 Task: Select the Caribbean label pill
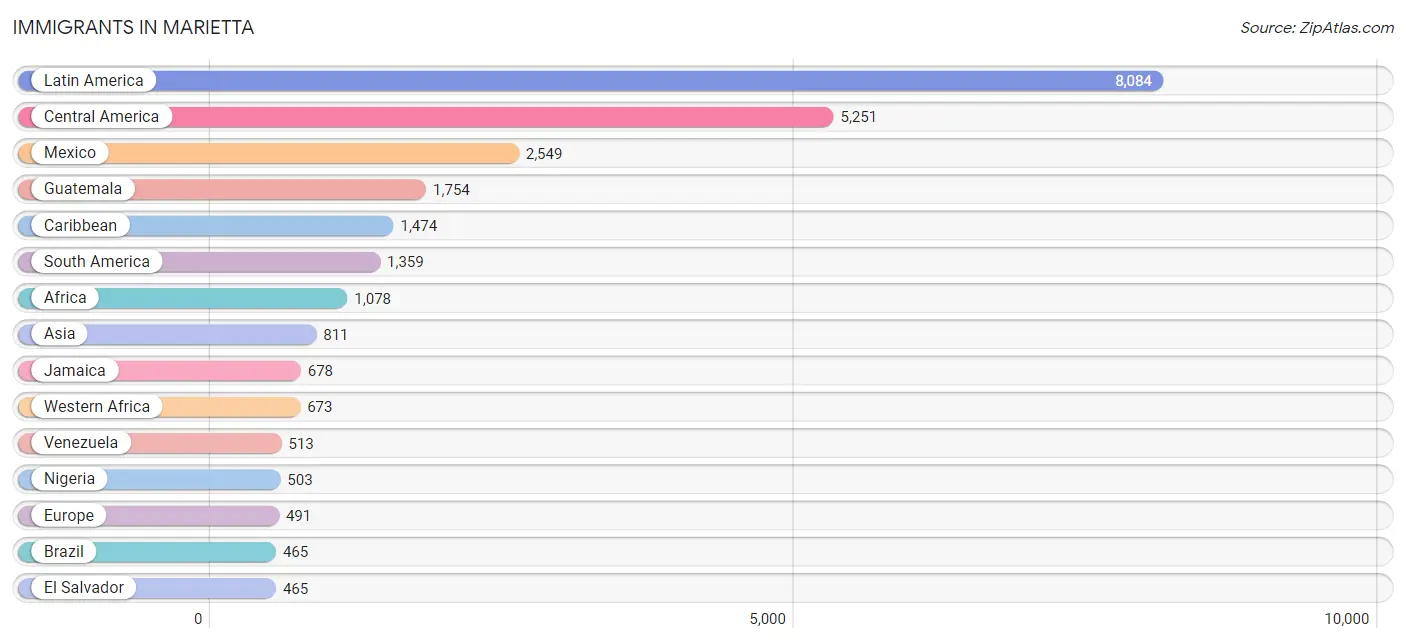point(80,226)
